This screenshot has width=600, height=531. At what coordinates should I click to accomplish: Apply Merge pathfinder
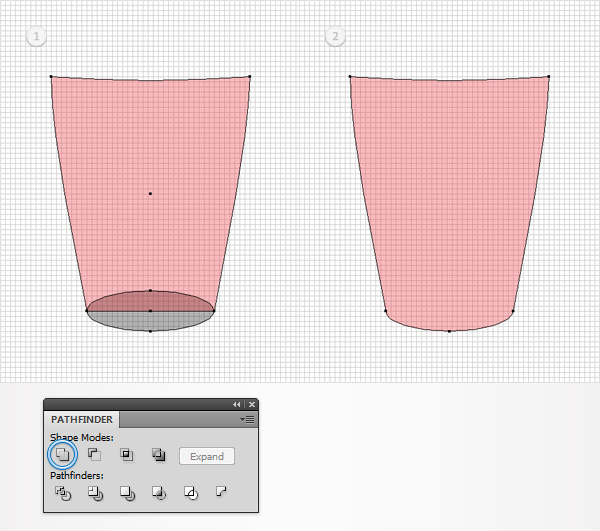click(x=127, y=493)
